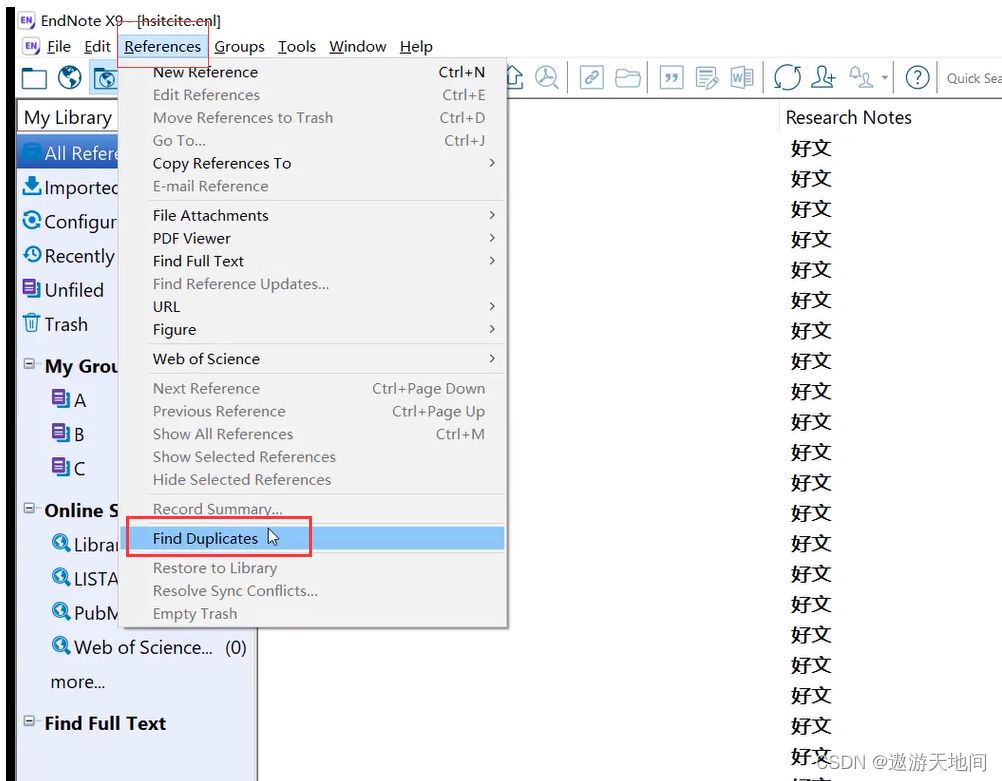1002x781 pixels.
Task: Open the PubMed online search
Action: click(x=85, y=613)
